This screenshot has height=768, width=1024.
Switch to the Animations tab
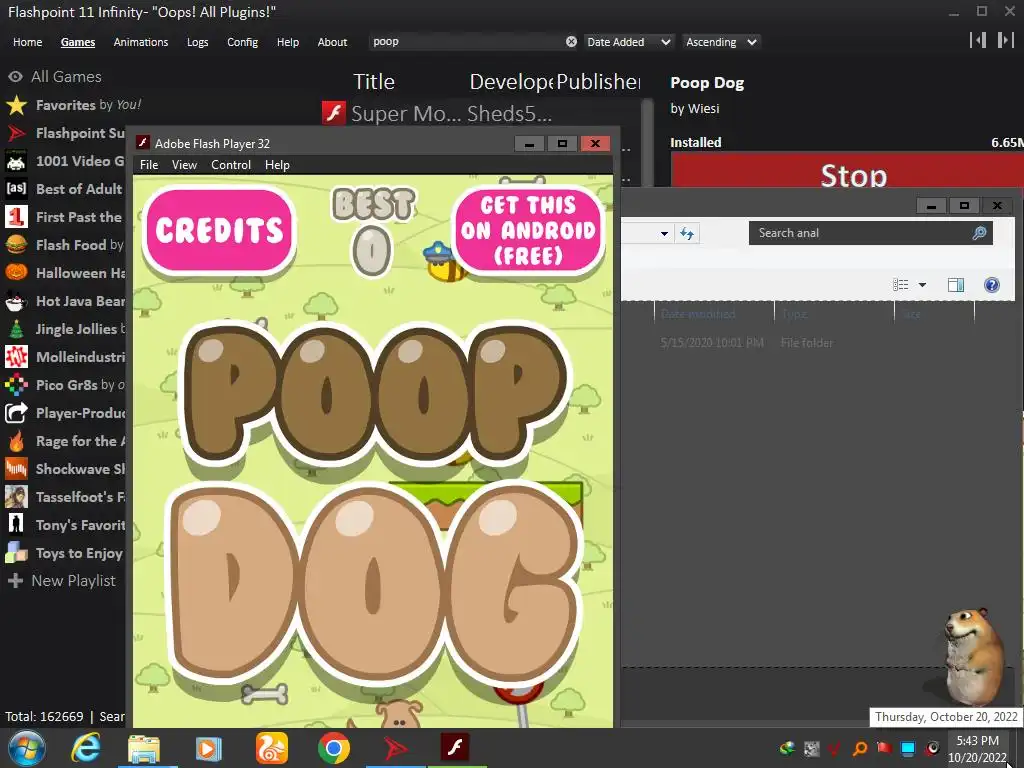[x=140, y=42]
